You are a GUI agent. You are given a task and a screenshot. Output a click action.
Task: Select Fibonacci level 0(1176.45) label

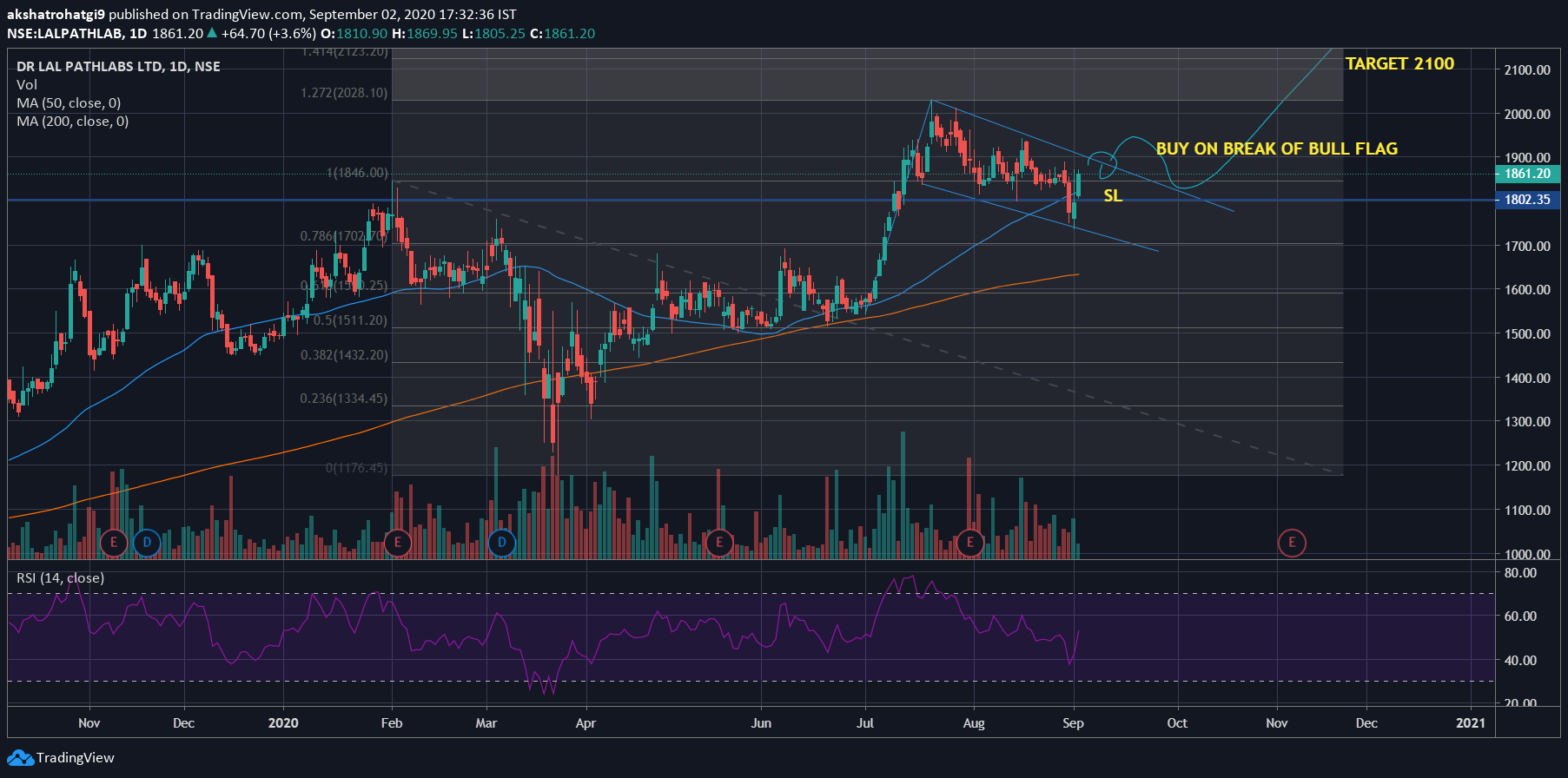coord(356,468)
